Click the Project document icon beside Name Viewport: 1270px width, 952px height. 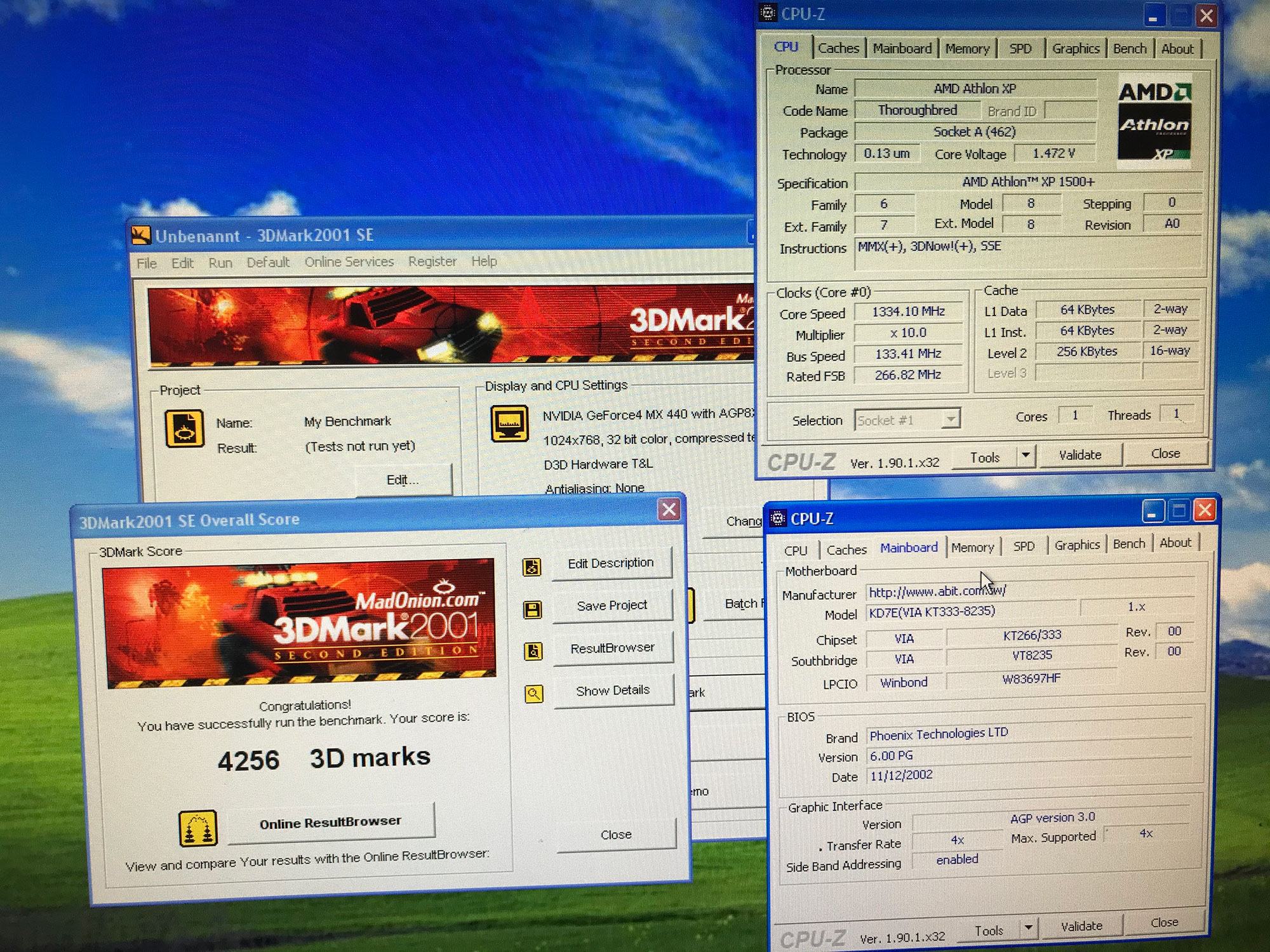click(x=184, y=429)
